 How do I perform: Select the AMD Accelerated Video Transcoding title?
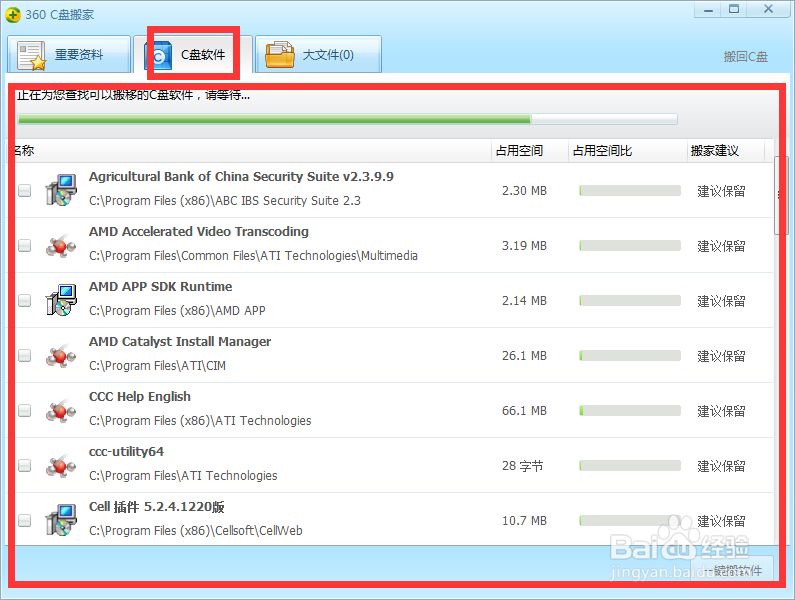tap(199, 232)
